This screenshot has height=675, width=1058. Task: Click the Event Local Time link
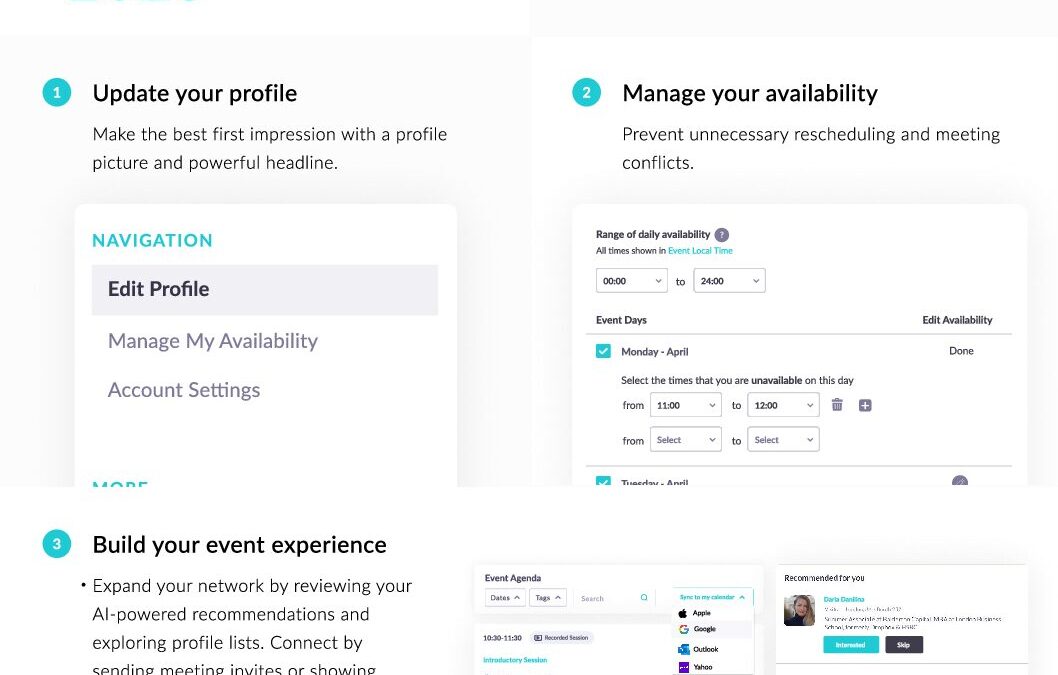(700, 250)
